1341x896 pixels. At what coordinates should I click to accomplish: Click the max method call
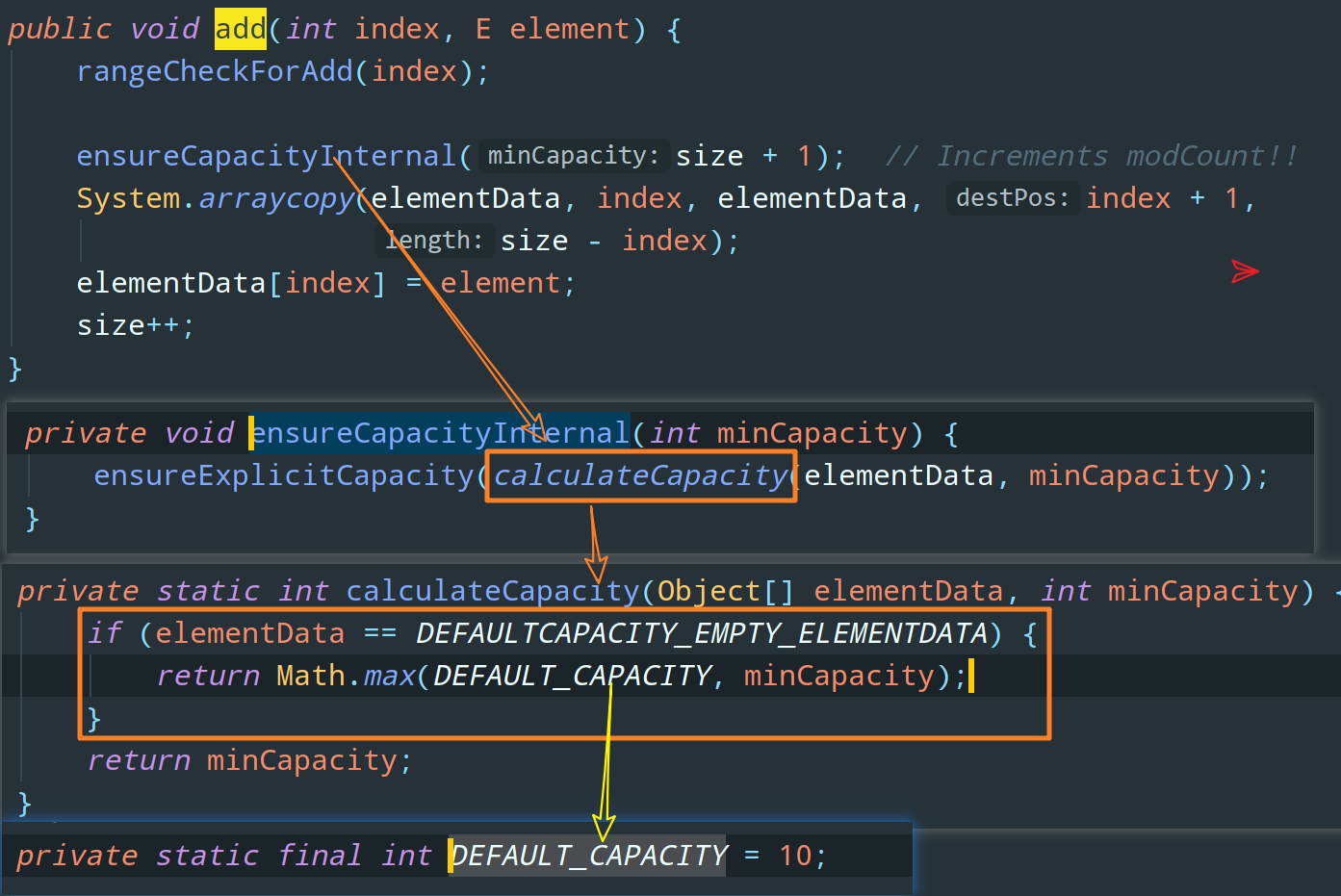coord(389,676)
